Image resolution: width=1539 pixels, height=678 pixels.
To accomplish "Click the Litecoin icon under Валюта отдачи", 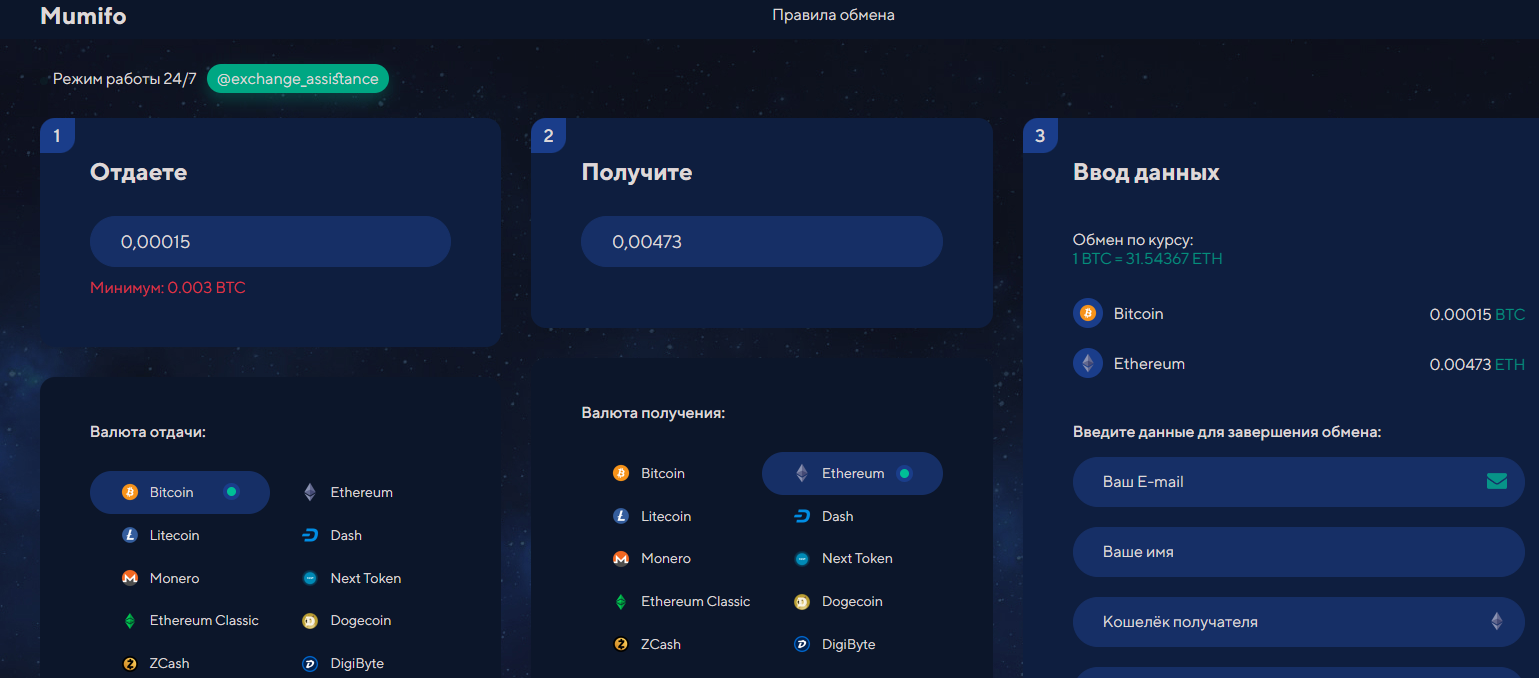I will click(x=130, y=535).
